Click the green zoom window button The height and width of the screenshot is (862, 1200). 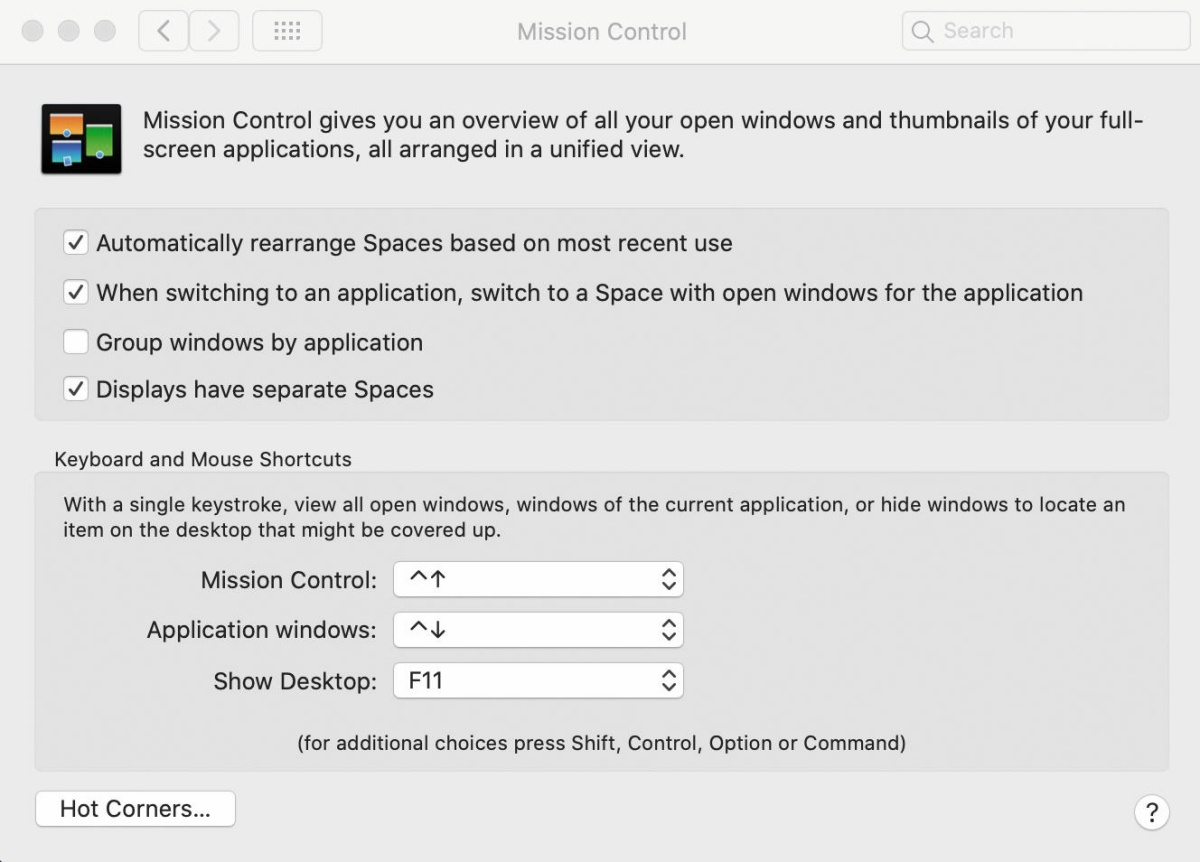tap(105, 31)
